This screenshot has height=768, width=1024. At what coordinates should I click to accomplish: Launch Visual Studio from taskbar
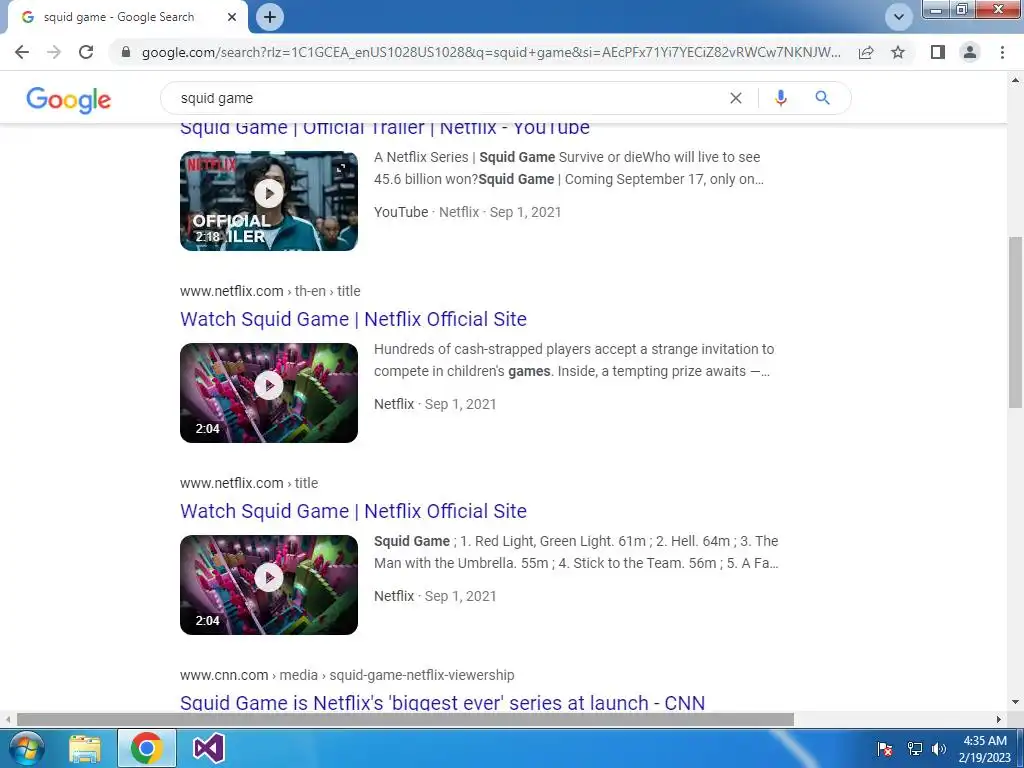coord(209,748)
